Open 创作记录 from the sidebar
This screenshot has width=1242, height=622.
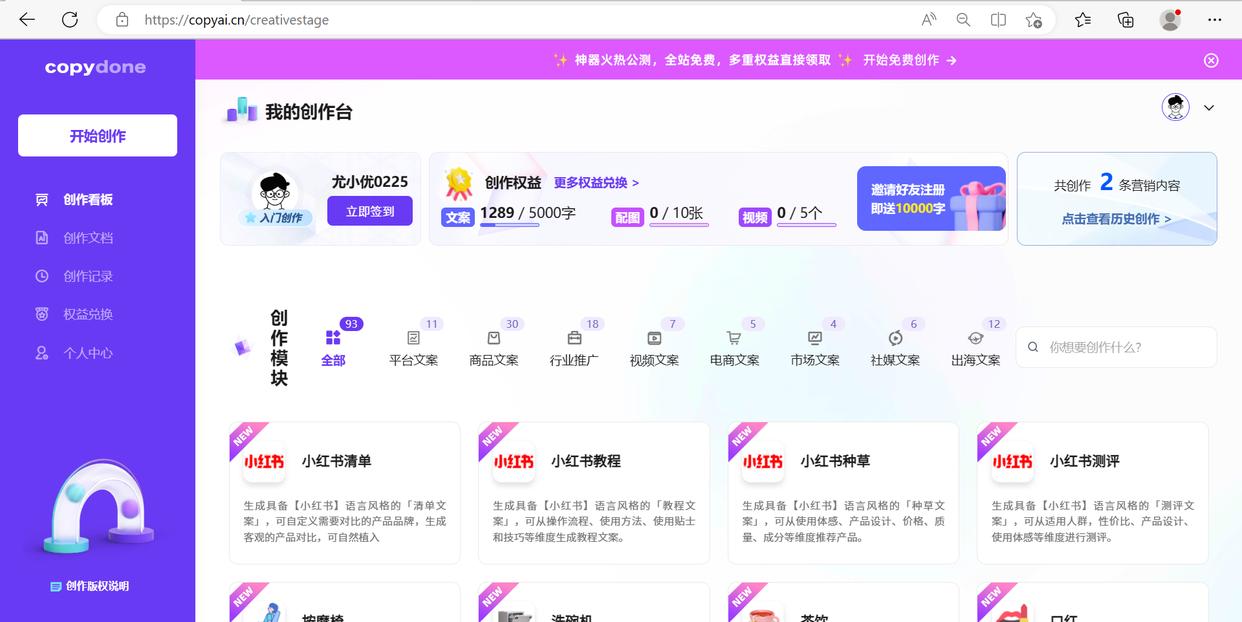(40, 275)
